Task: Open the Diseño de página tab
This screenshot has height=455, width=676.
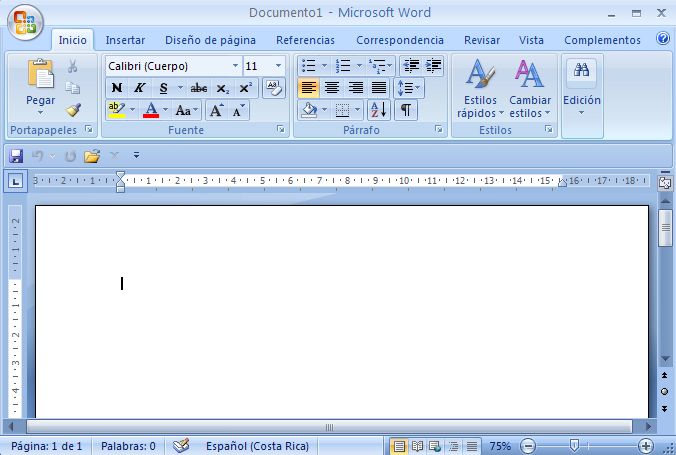Action: (x=210, y=40)
